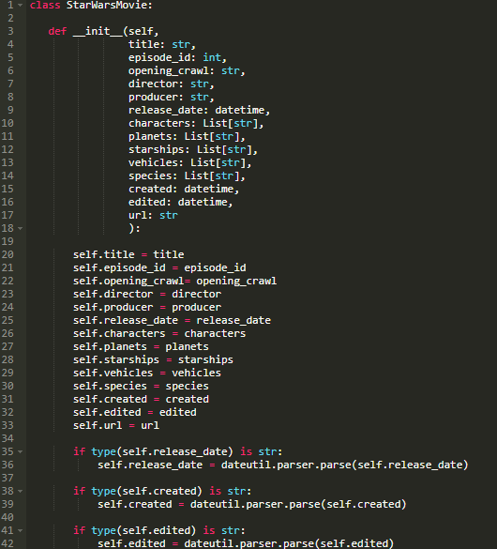
Task: Collapse the fold arrow at line 18
Action: 20,228
